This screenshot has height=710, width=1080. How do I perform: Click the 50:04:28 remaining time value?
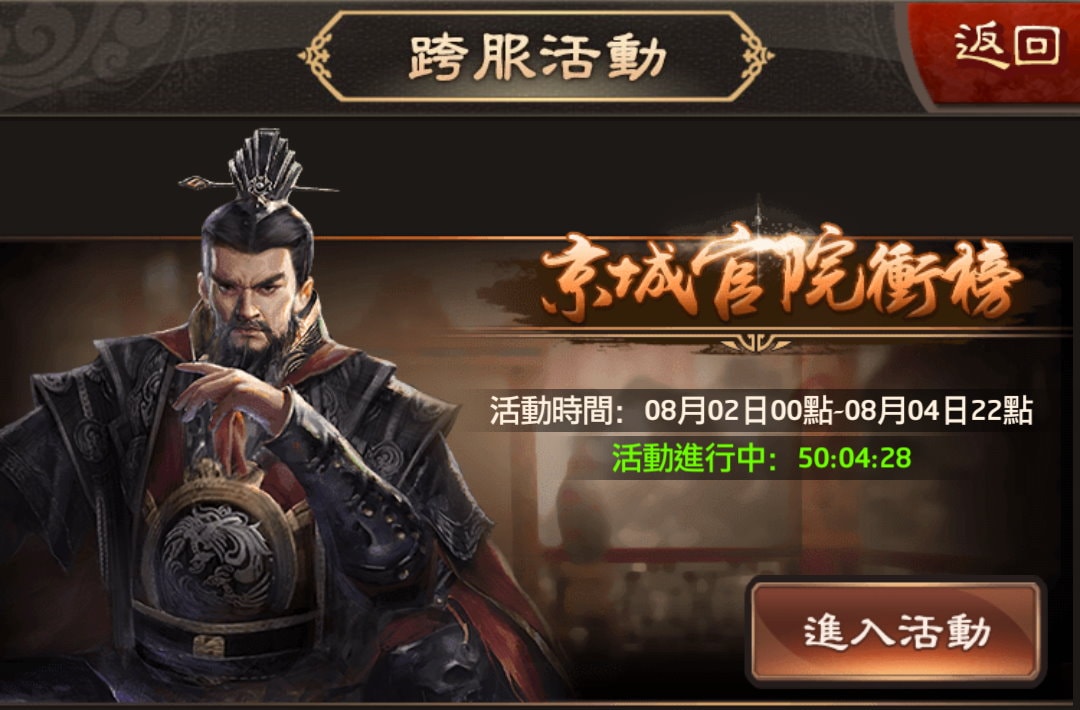855,458
